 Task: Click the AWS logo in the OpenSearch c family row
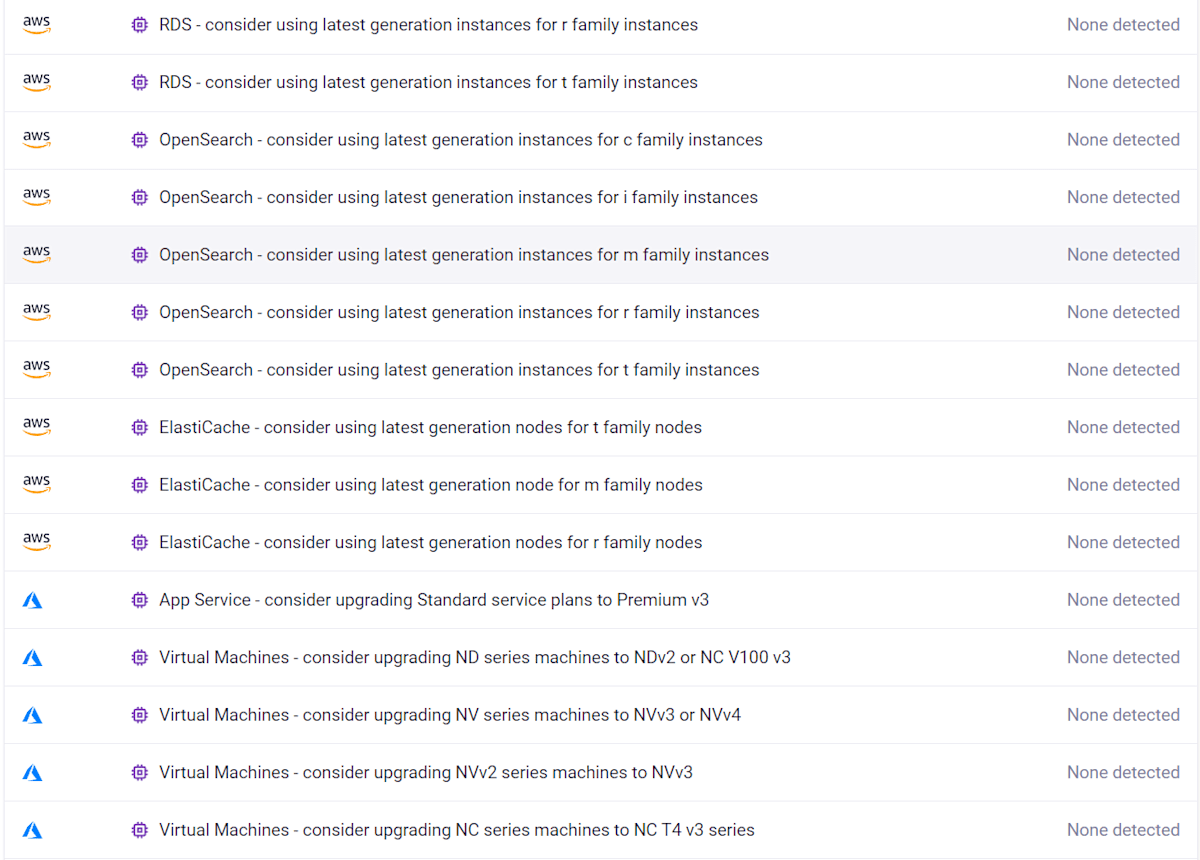(x=37, y=140)
